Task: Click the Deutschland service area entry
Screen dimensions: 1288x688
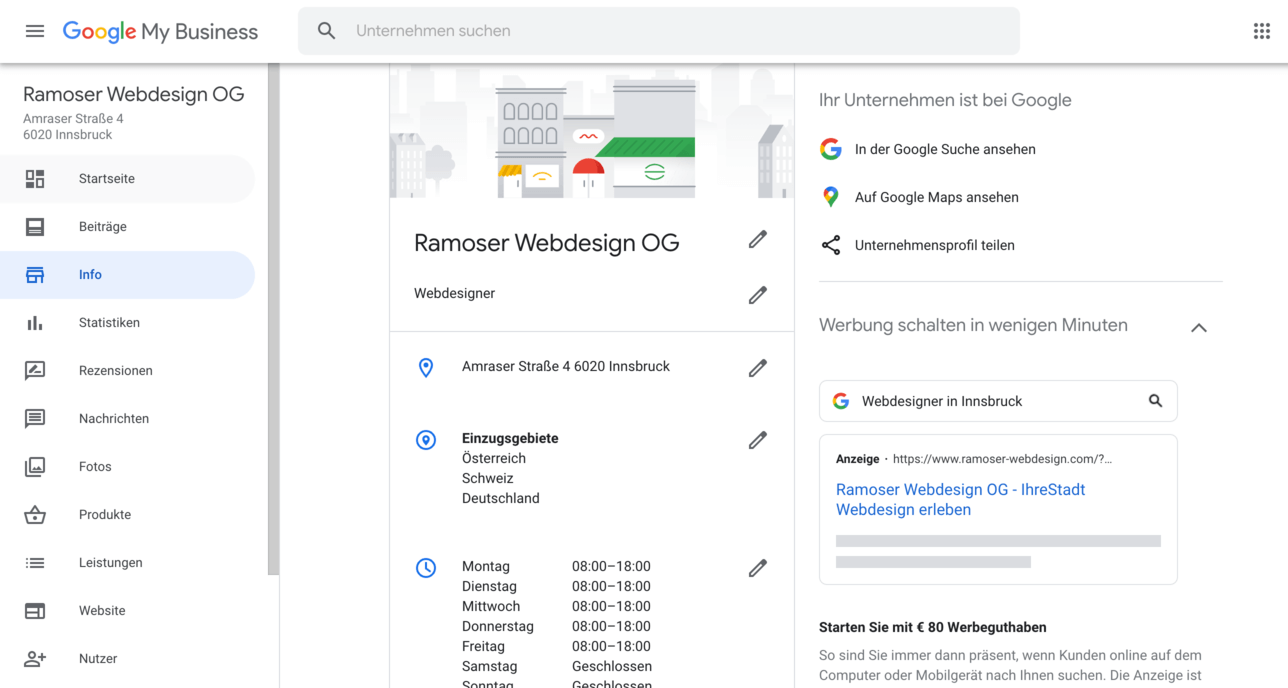Action: (501, 498)
